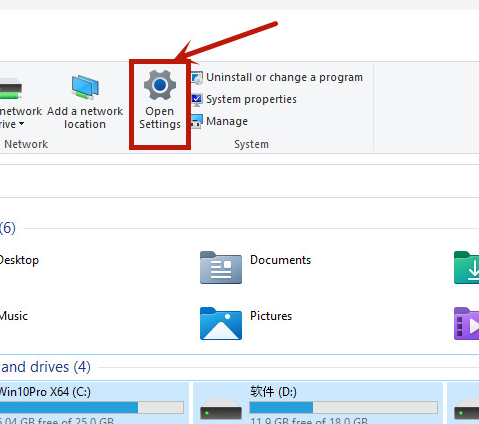This screenshot has width=479, height=424.
Task: Click the D: drive usage bar
Action: click(344, 407)
